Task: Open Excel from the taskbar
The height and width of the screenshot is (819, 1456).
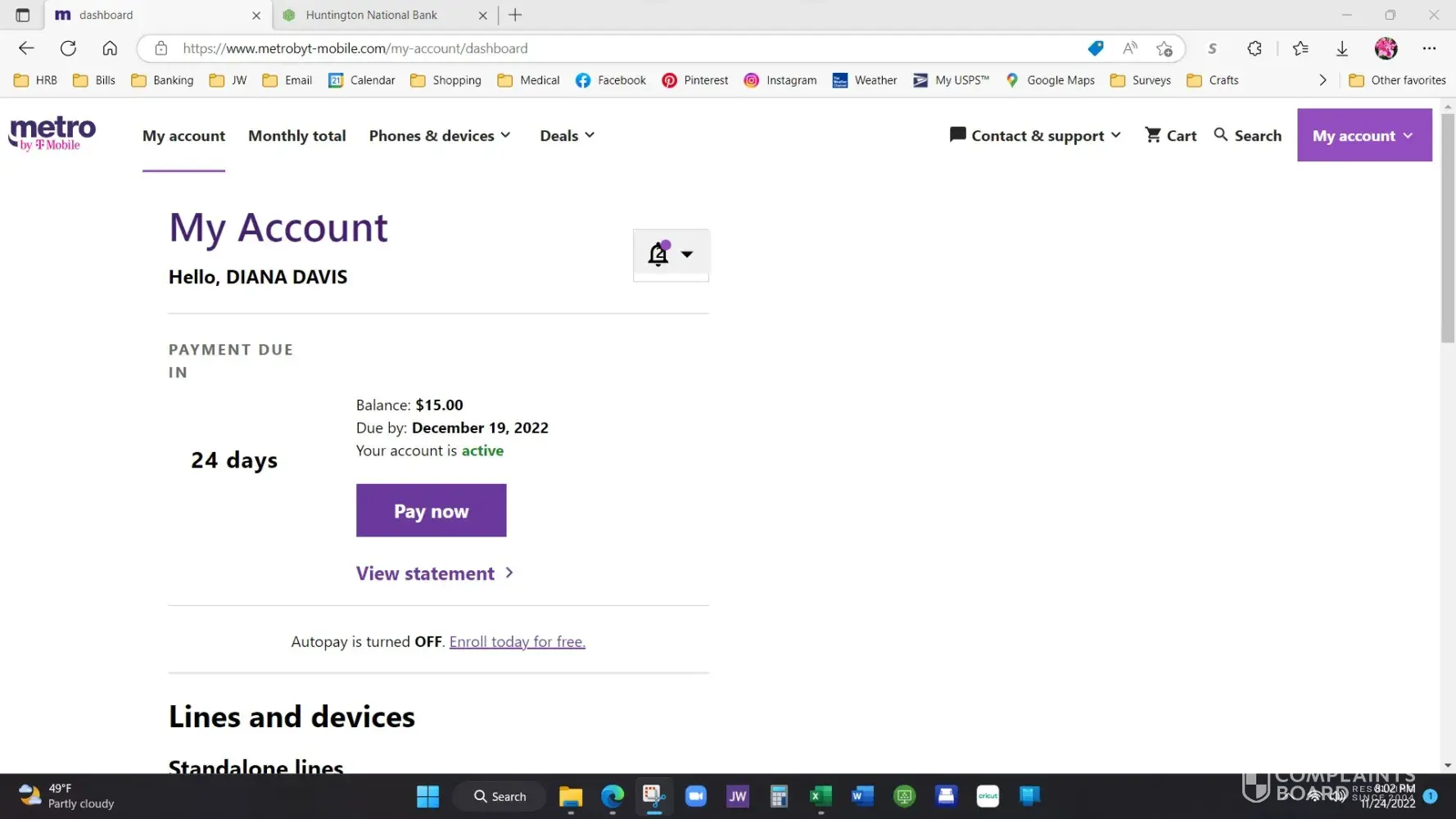Action: coord(821,796)
